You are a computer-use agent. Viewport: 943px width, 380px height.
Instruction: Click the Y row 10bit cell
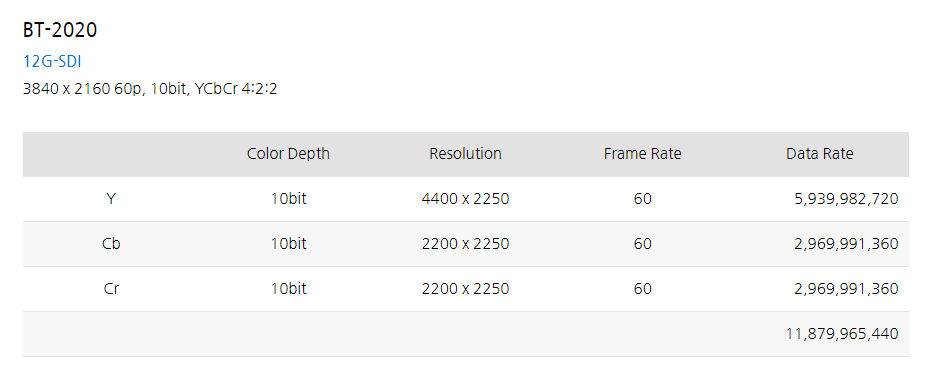(288, 199)
